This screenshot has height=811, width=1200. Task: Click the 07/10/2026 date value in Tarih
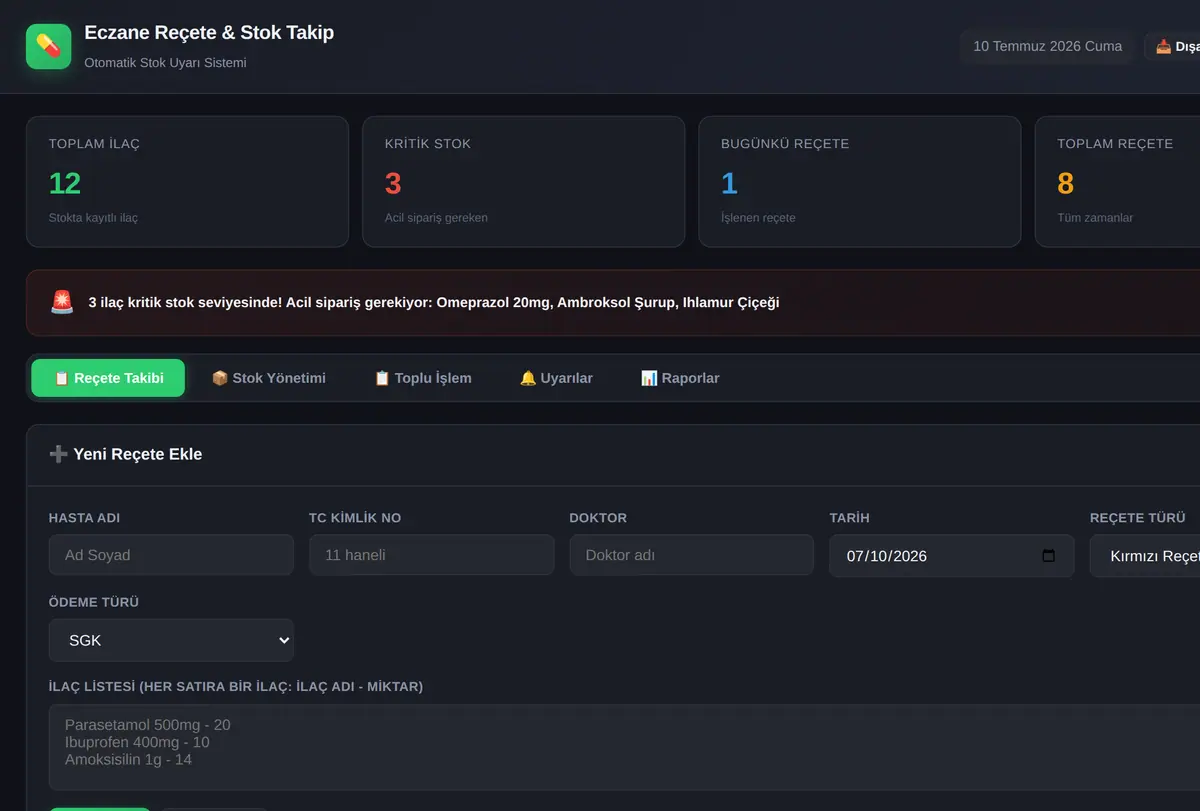pos(887,556)
